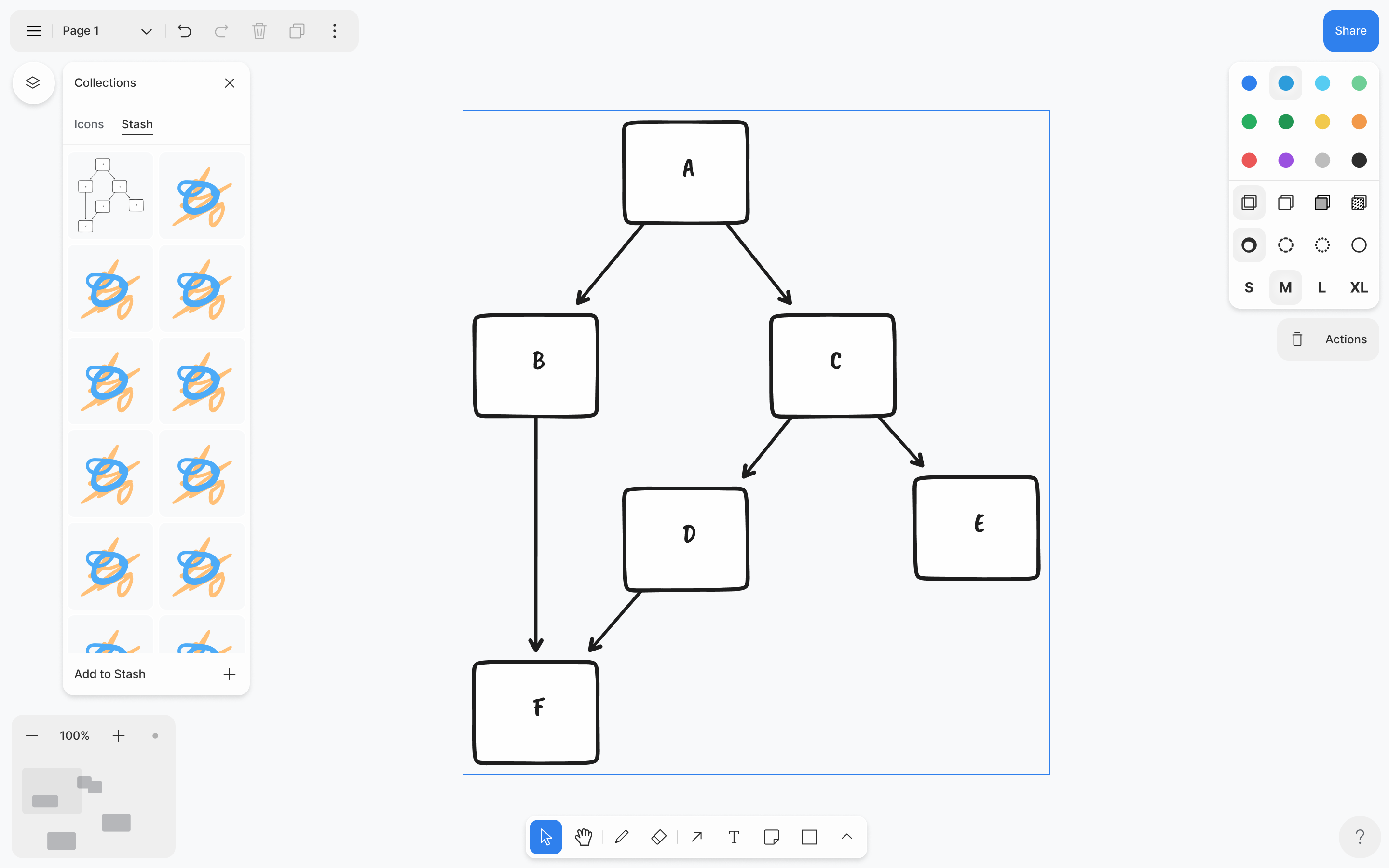Image resolution: width=1389 pixels, height=868 pixels.
Task: Undo the last change
Action: click(x=184, y=31)
